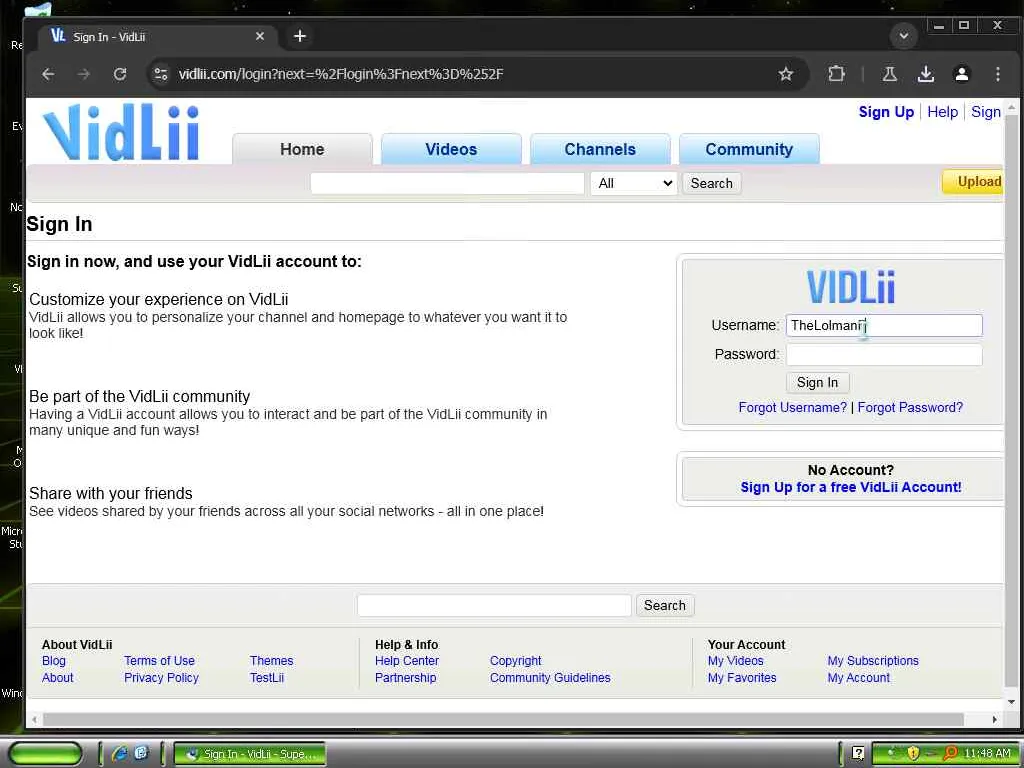Viewport: 1024px width, 768px height.
Task: Open the Help Center link
Action: pos(407,661)
